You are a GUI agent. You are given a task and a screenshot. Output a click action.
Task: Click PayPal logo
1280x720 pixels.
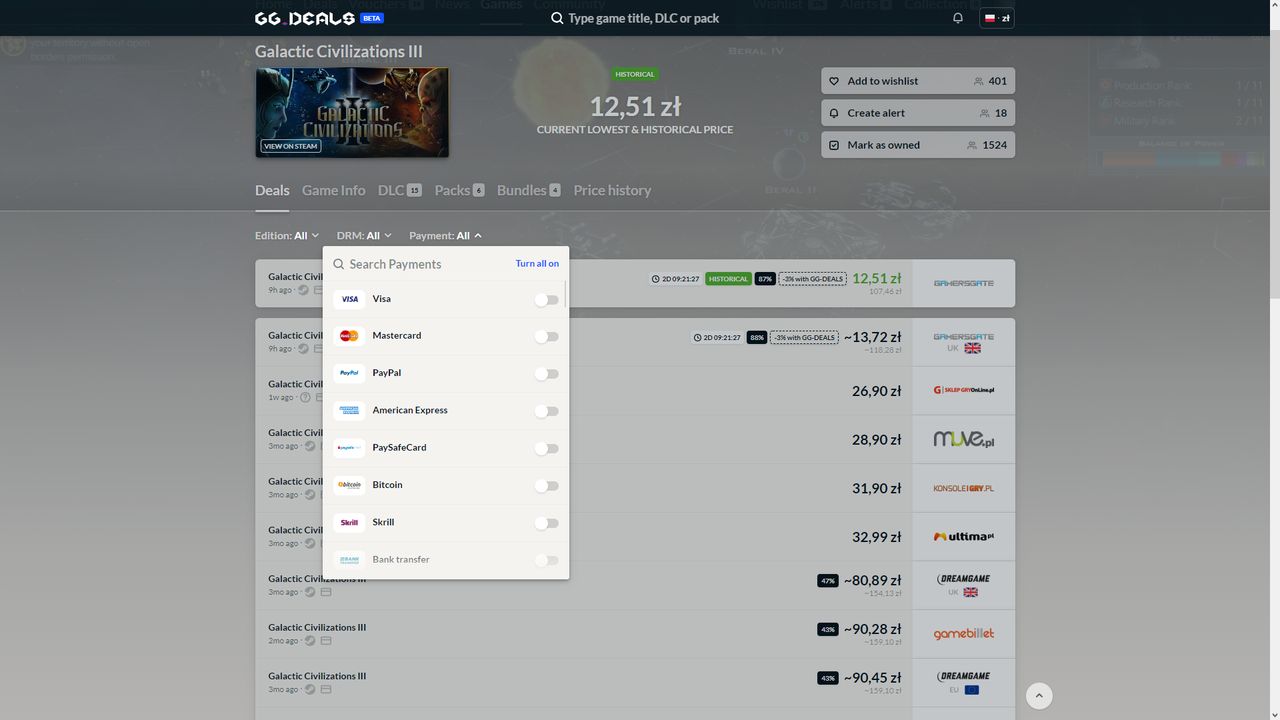click(349, 373)
